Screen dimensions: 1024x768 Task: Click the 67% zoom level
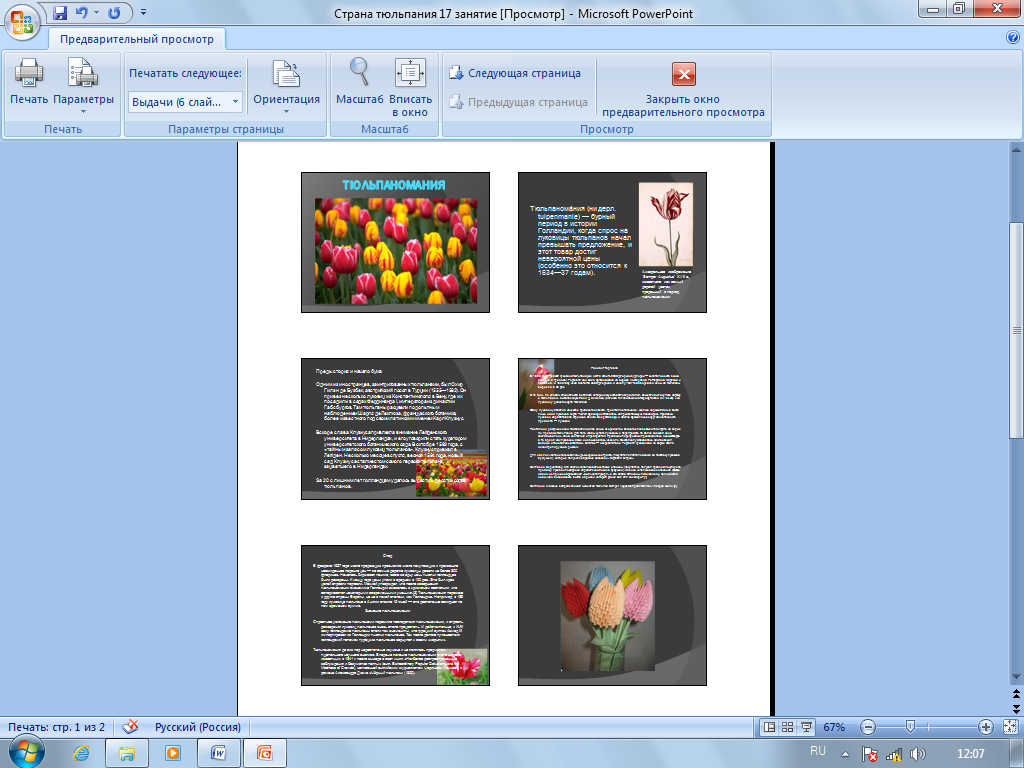point(834,727)
